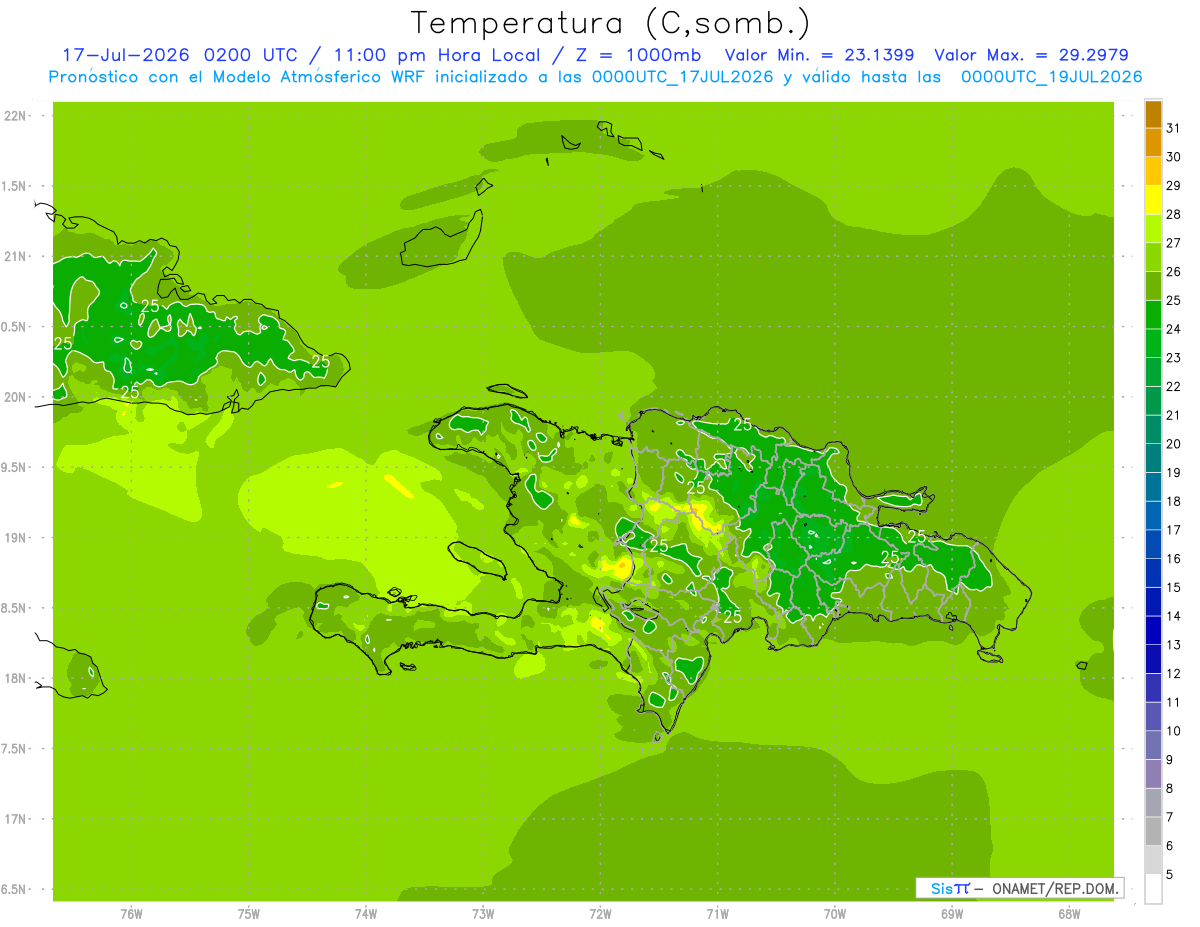
Task: Click the '21N' latitude axis label
Action: (x=14, y=257)
